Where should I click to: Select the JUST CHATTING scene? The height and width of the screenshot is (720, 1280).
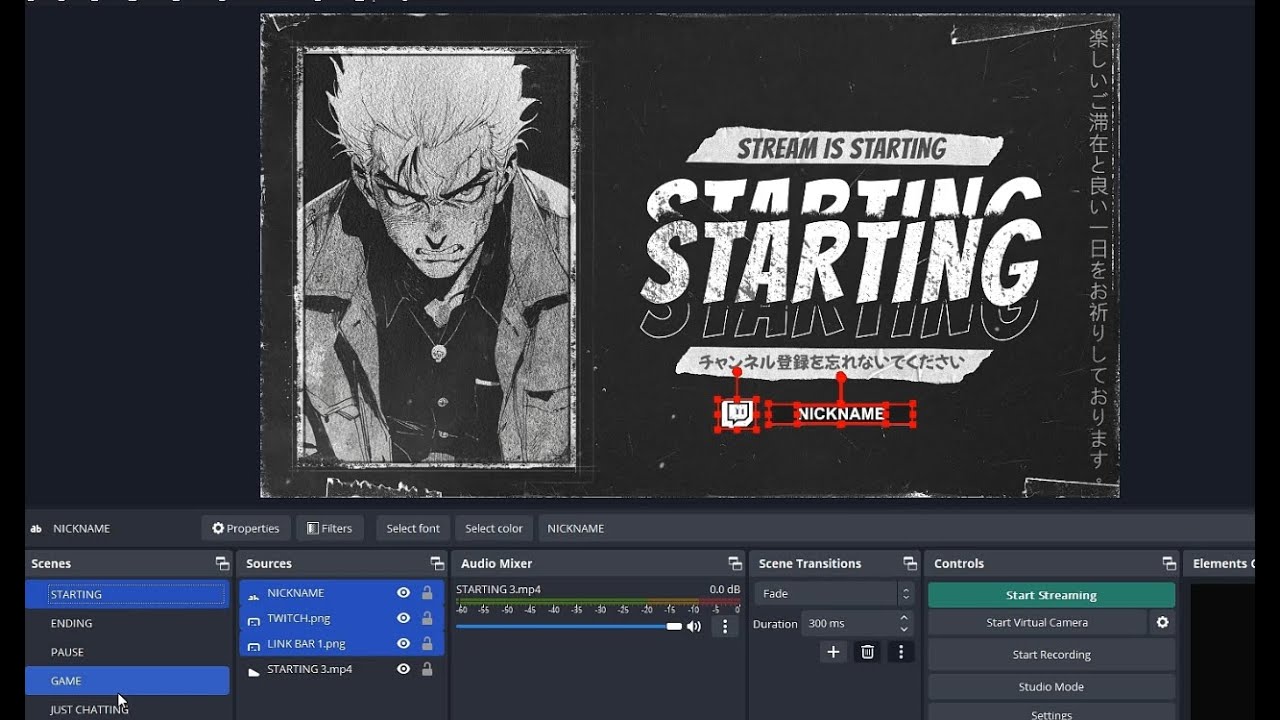pyautogui.click(x=127, y=709)
